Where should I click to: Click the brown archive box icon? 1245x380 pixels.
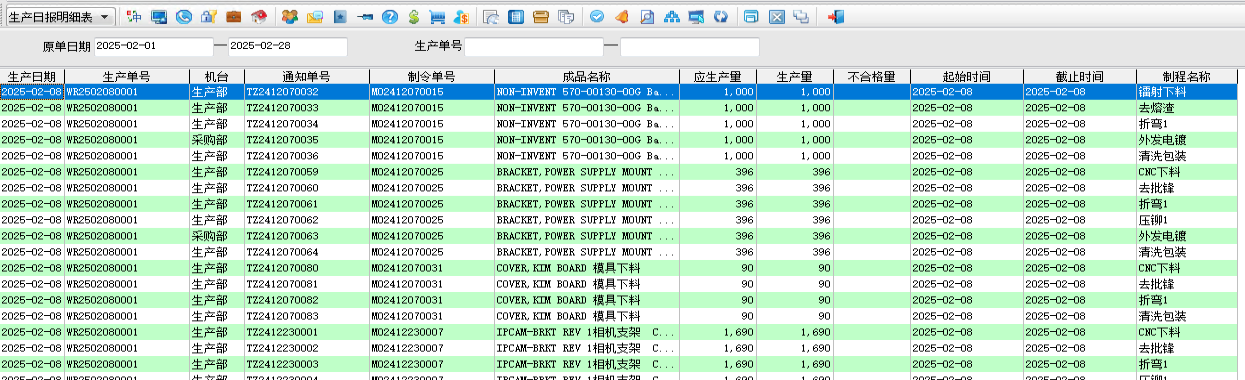[x=541, y=17]
